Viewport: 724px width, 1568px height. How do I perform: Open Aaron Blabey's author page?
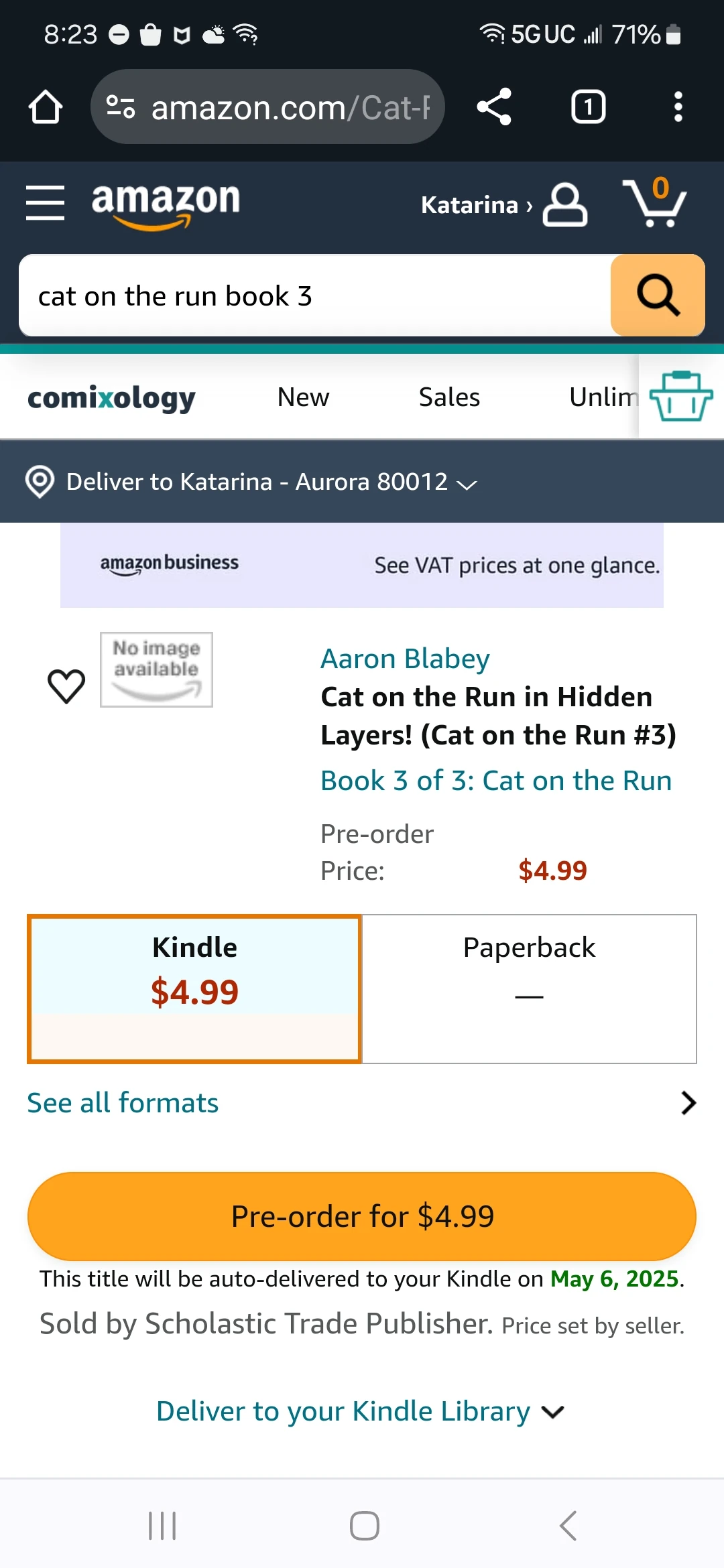(x=404, y=658)
